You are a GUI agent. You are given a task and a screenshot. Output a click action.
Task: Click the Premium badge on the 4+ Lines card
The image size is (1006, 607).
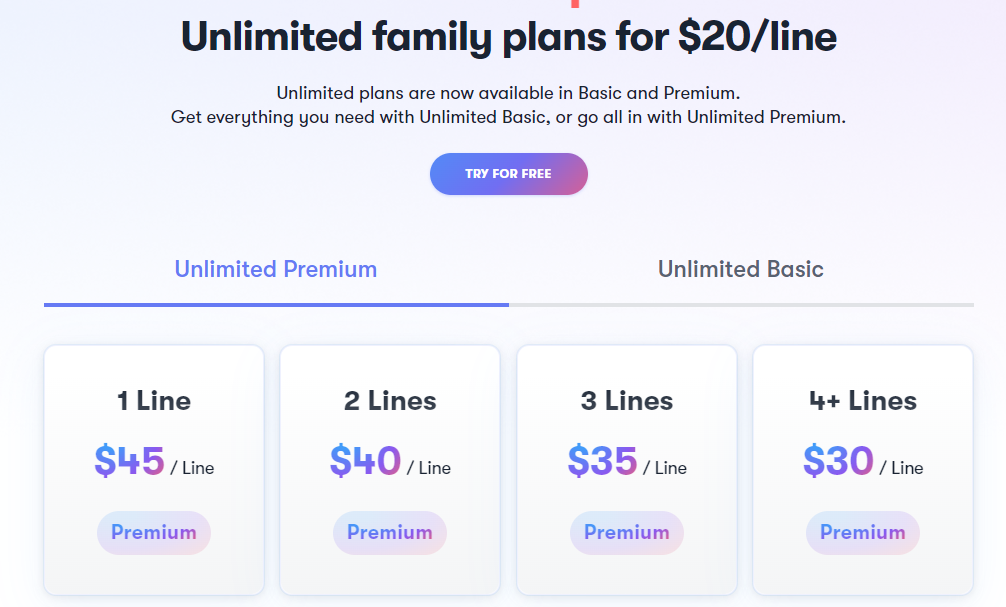tap(862, 533)
